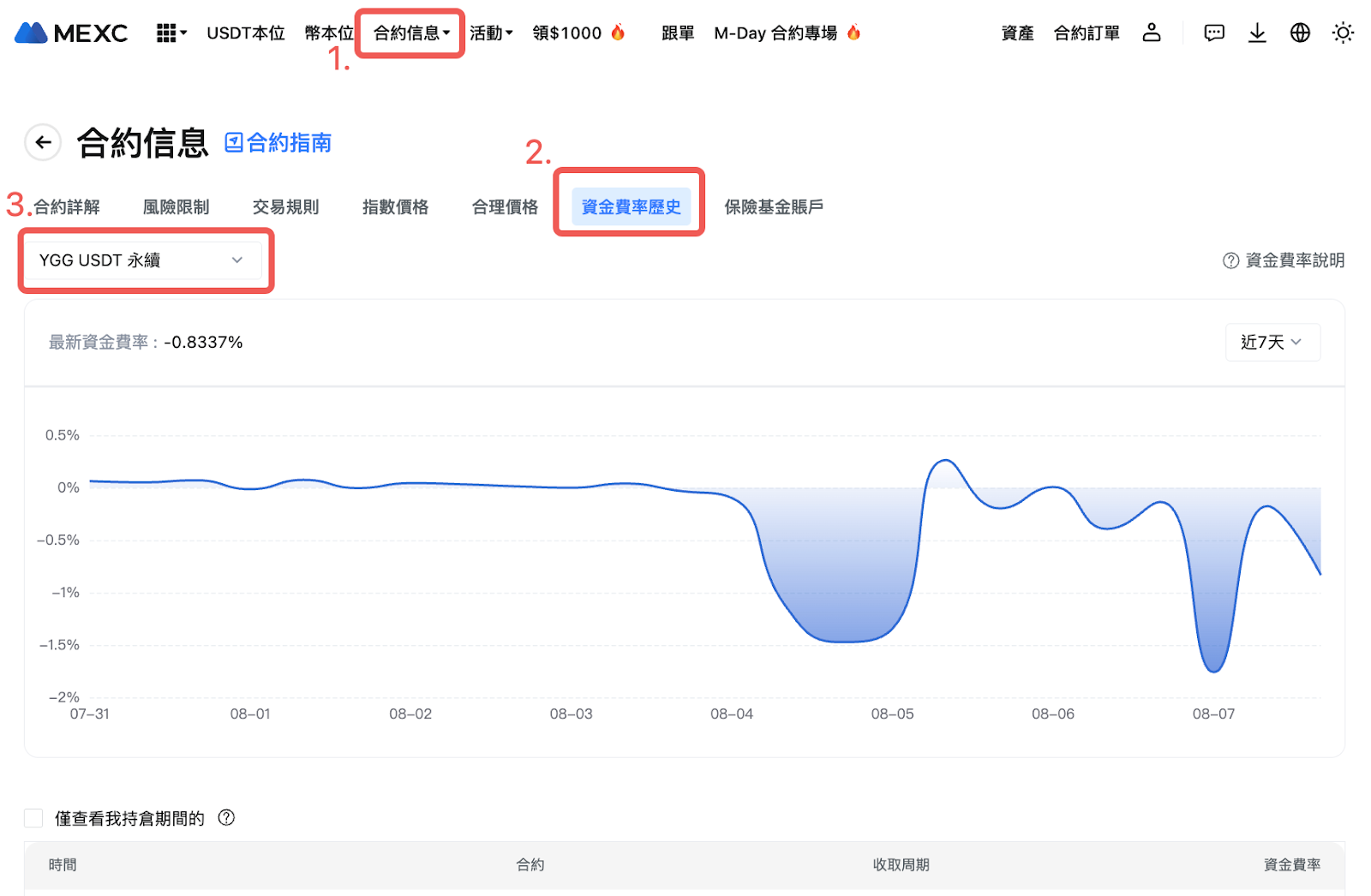Click the back arrow beside 合約信息 heading
Screen dimensions: 1371x896
tap(43, 142)
